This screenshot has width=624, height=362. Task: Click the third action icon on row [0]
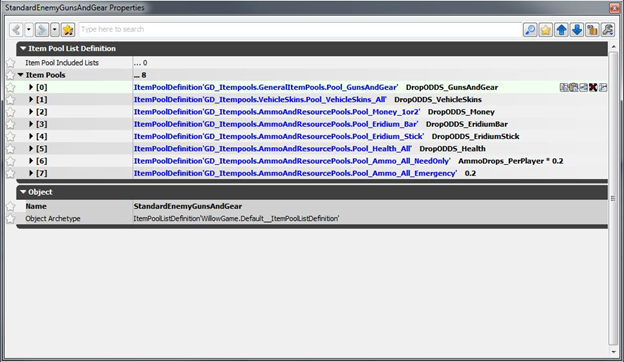583,88
